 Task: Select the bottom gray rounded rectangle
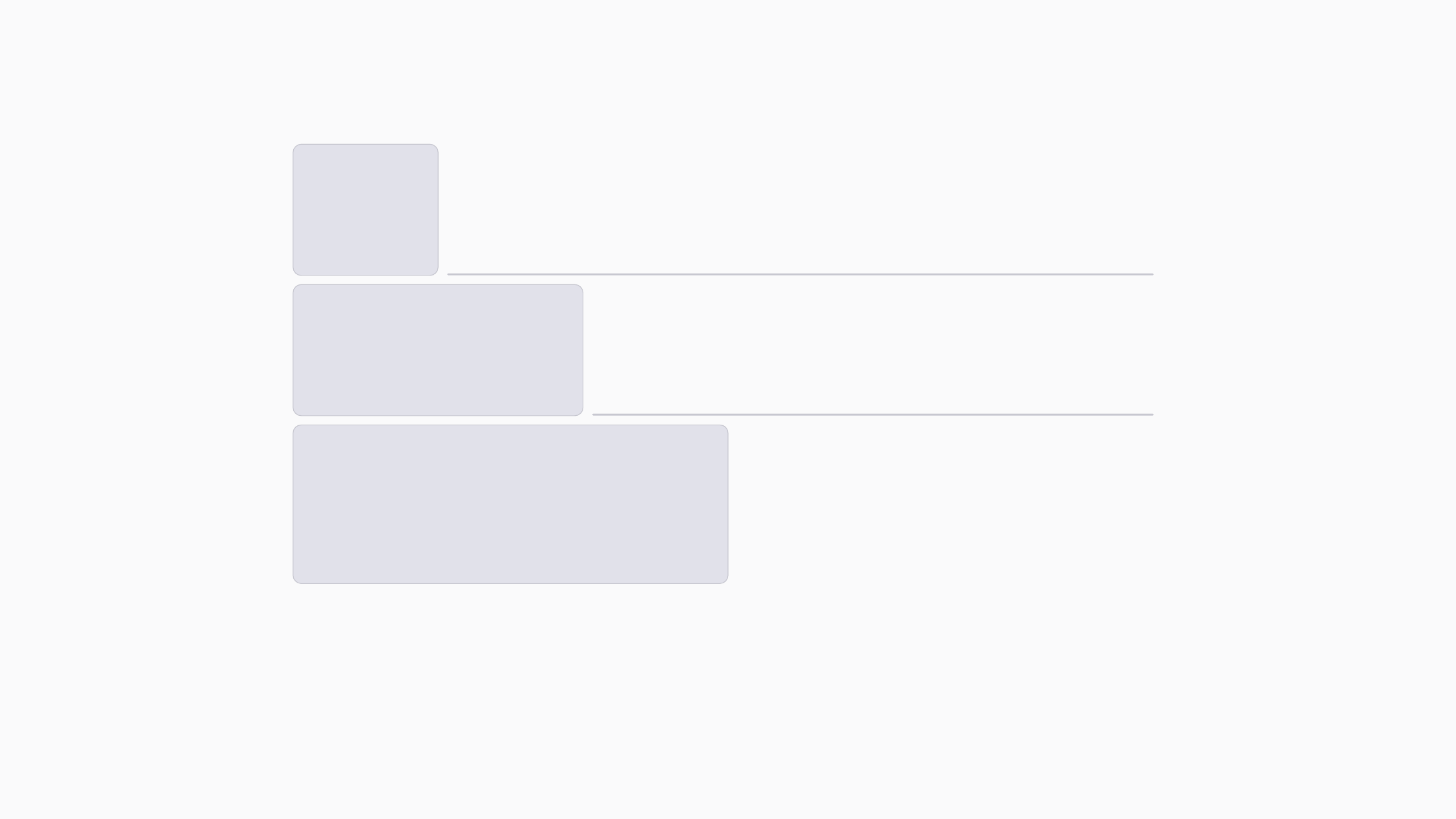pos(510,504)
